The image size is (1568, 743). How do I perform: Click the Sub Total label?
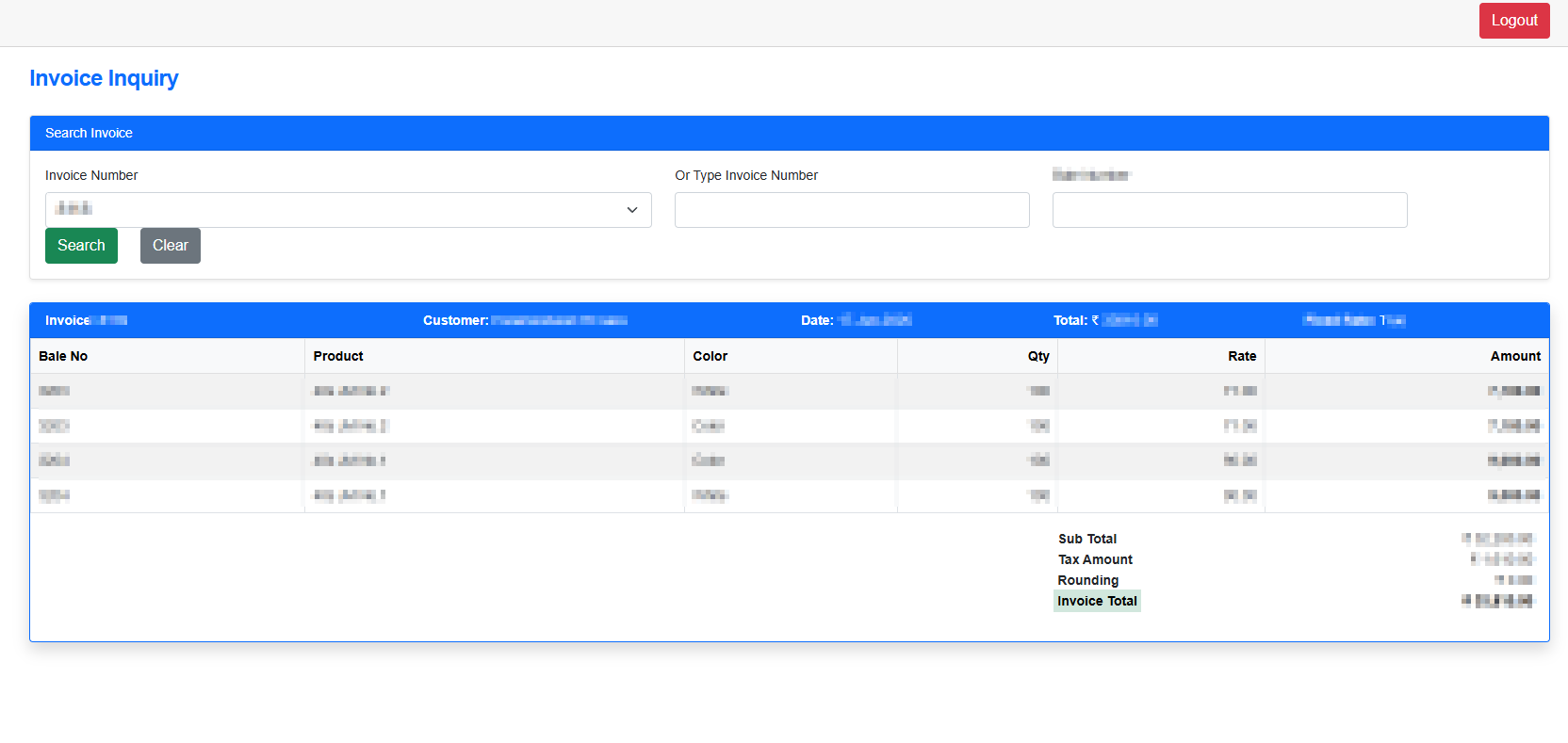(1087, 539)
